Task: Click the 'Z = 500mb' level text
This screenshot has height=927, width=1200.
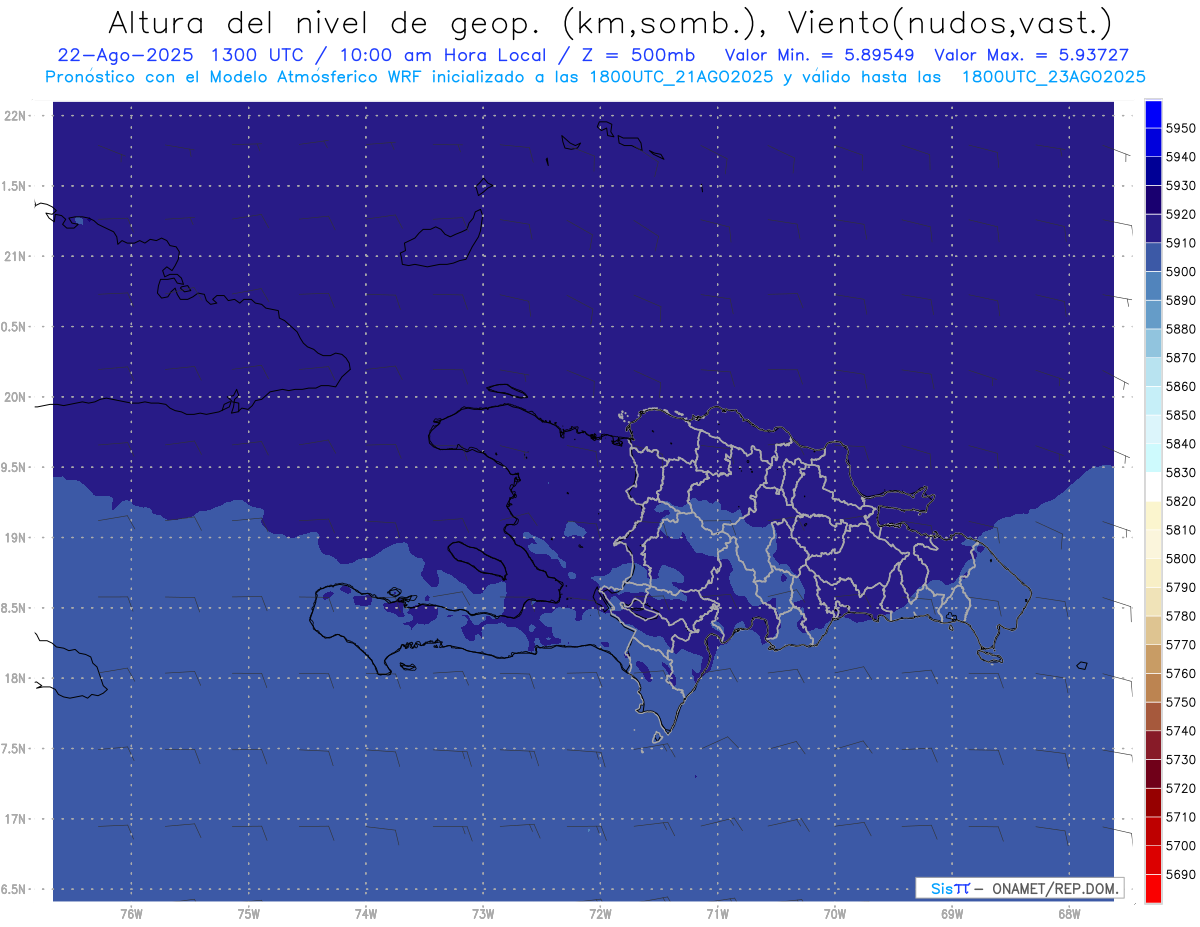Action: 633,55
